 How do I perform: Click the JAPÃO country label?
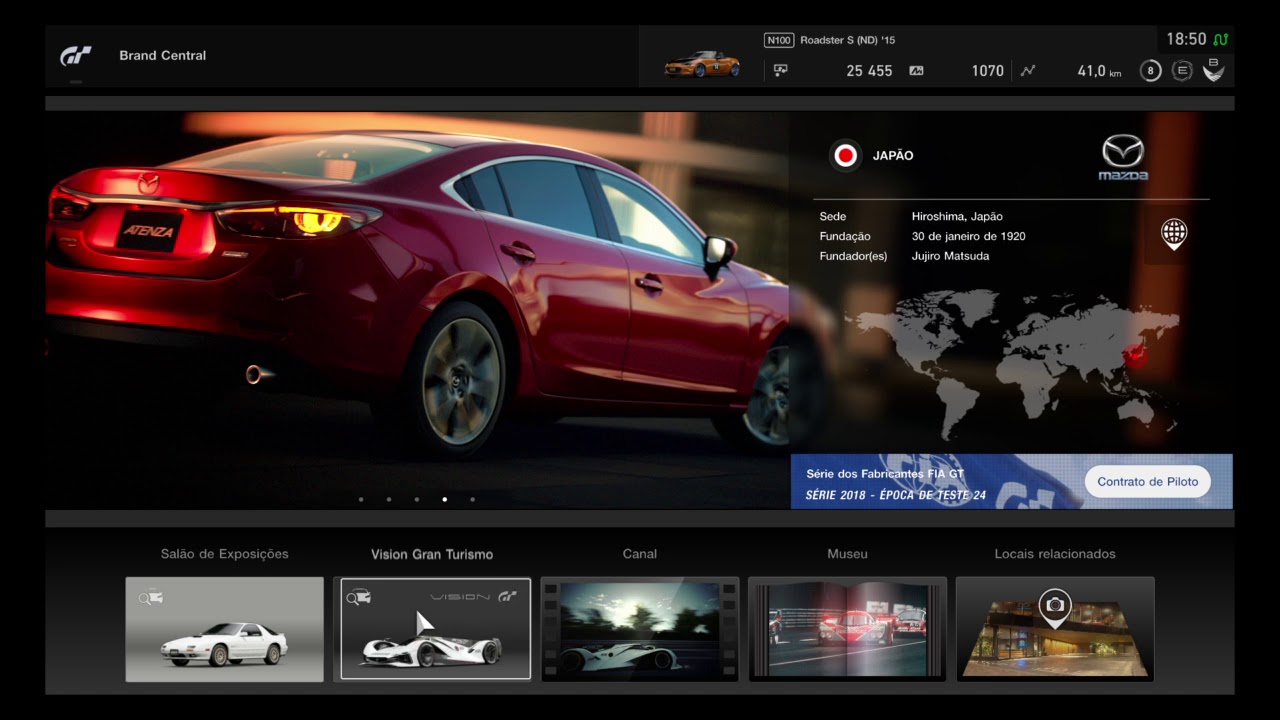click(x=893, y=156)
